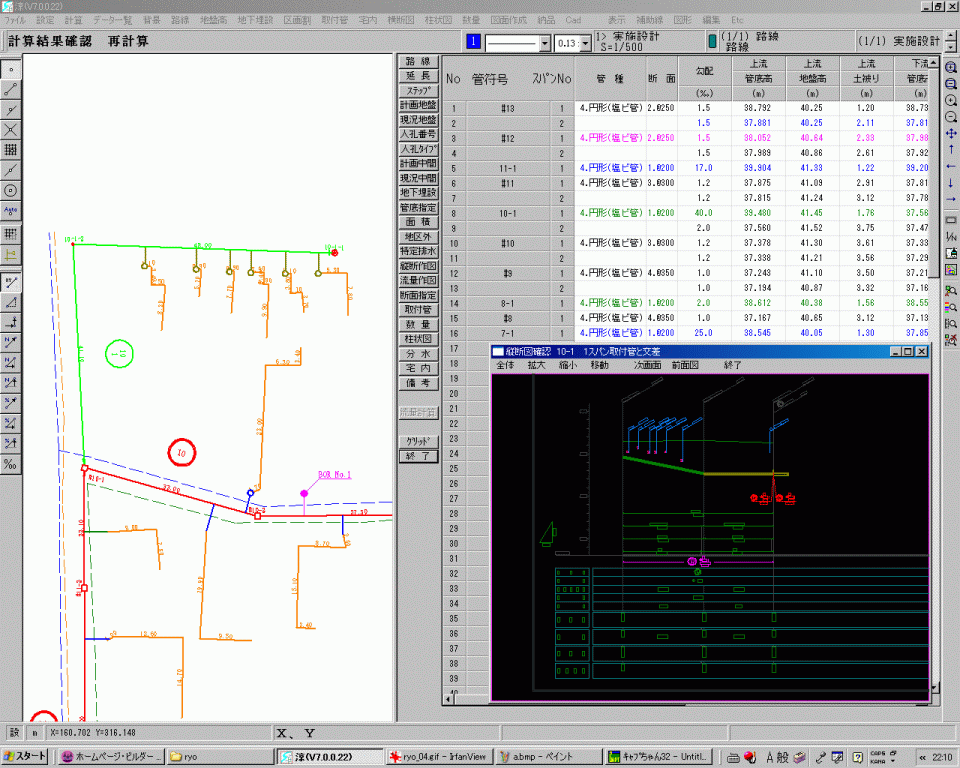Click the スタート button on the taskbar
This screenshot has height=768, width=960.
[x=26, y=756]
